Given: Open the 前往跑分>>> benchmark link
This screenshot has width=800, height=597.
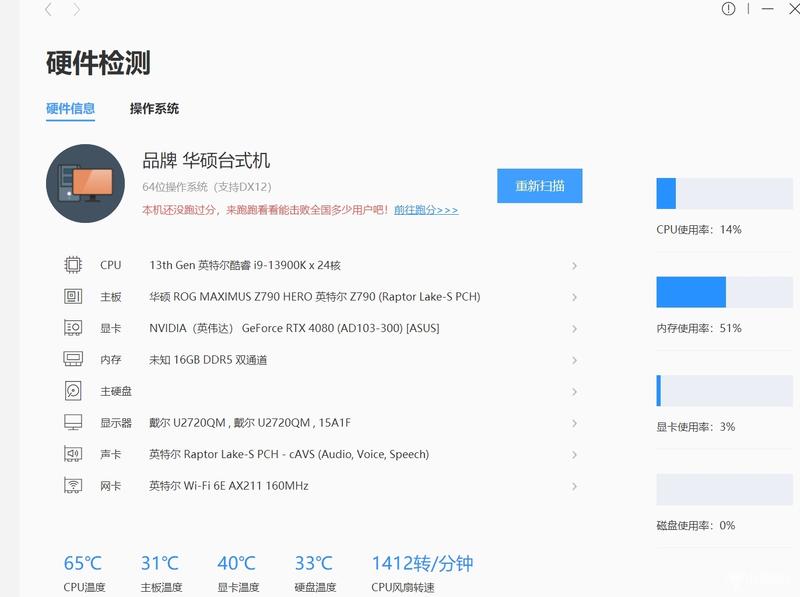Looking at the screenshot, I should [426, 210].
